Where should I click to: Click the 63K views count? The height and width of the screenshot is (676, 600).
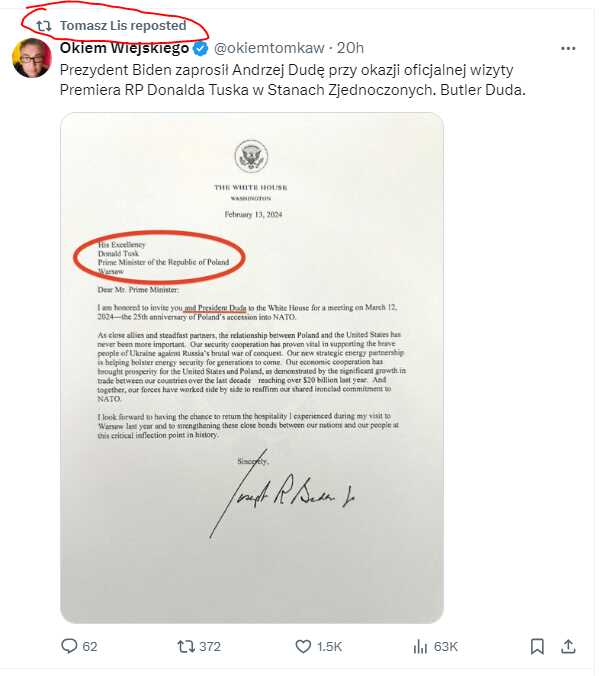(446, 647)
